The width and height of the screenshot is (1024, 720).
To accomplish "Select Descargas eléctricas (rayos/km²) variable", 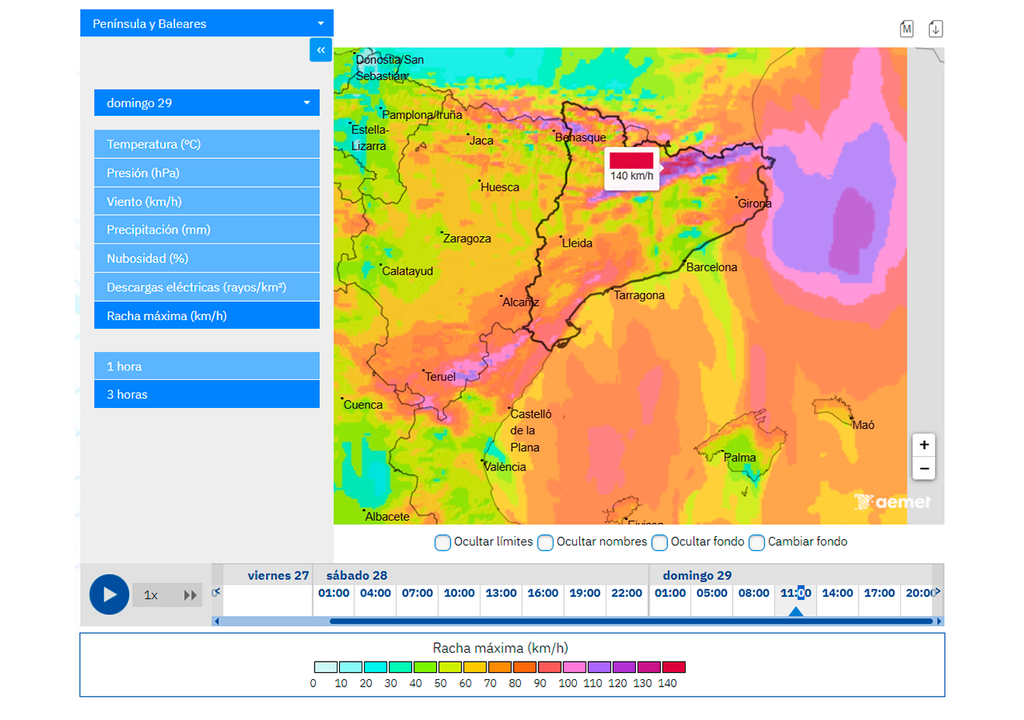I will click(x=206, y=287).
